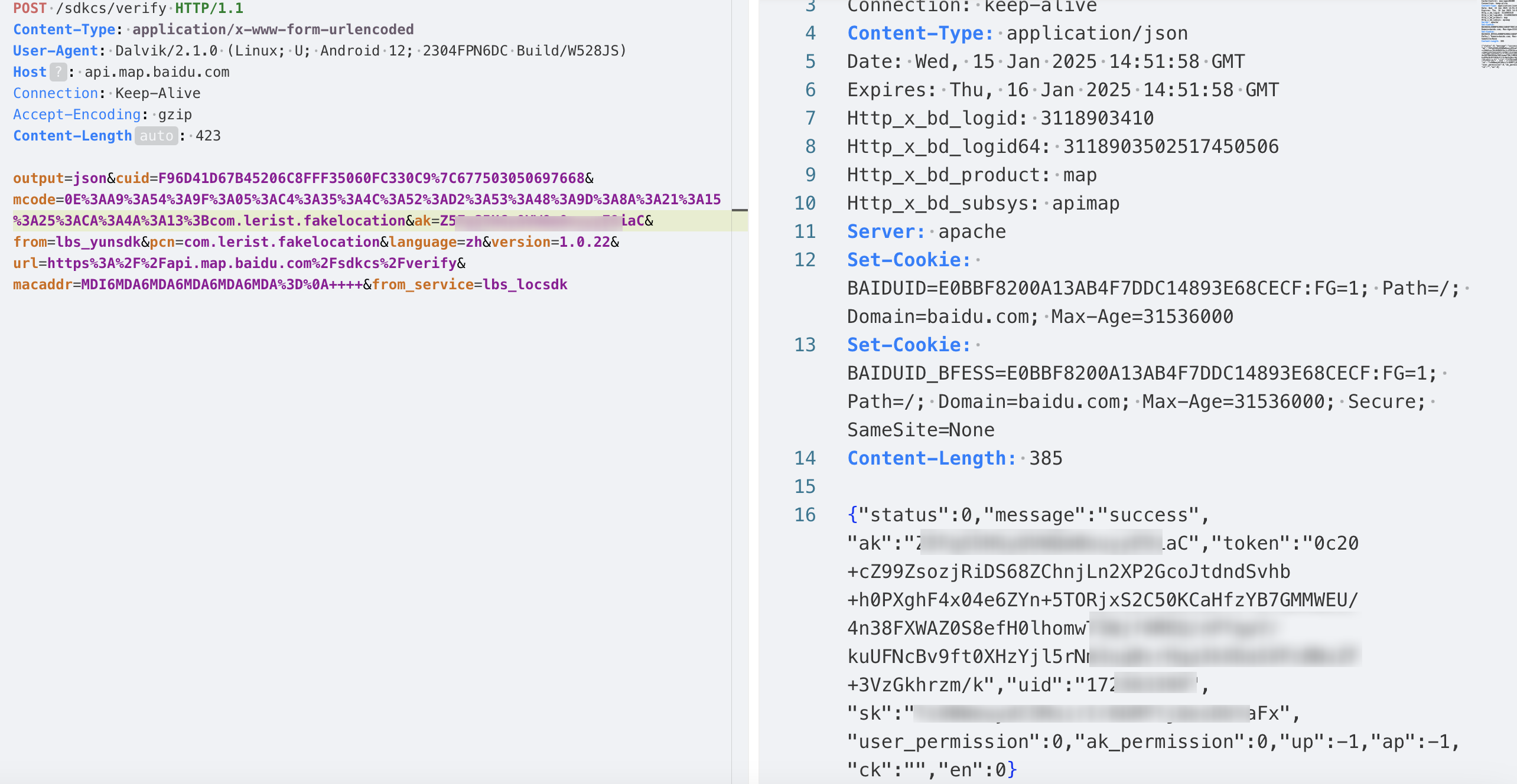
Task: Select the request Content-Length value 423
Action: pos(208,136)
